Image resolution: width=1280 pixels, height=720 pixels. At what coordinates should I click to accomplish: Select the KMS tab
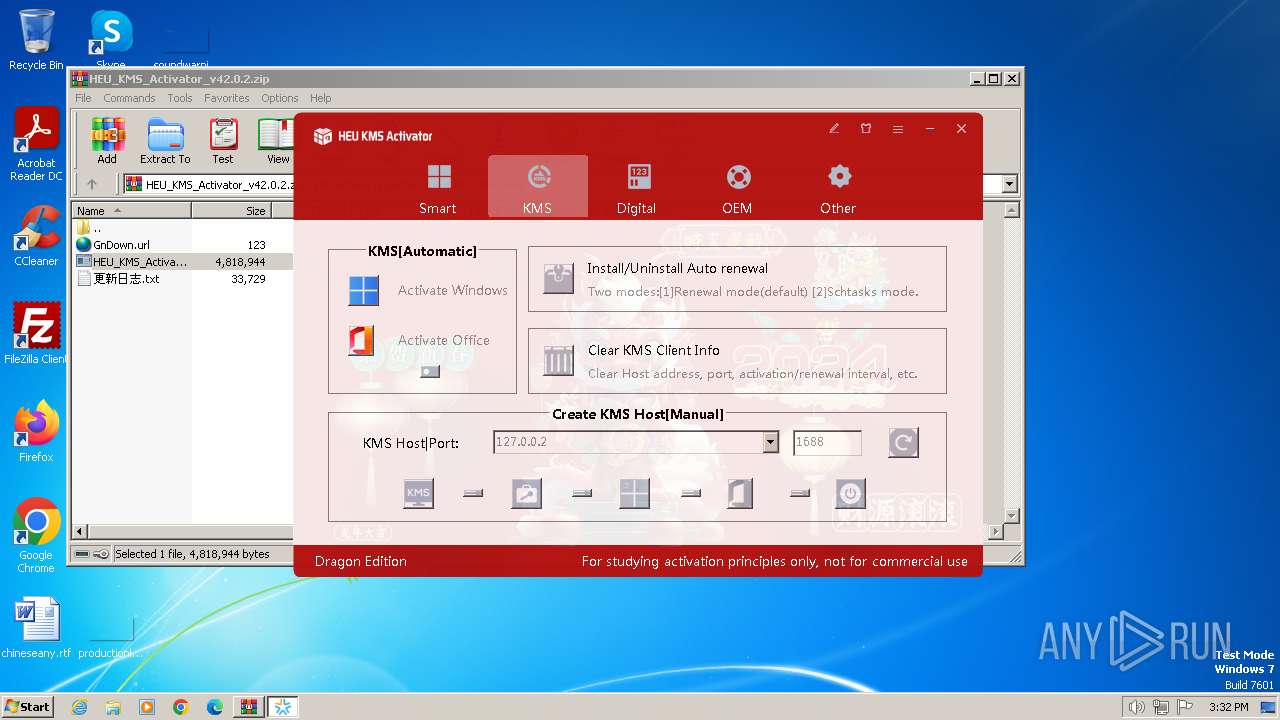click(x=538, y=187)
